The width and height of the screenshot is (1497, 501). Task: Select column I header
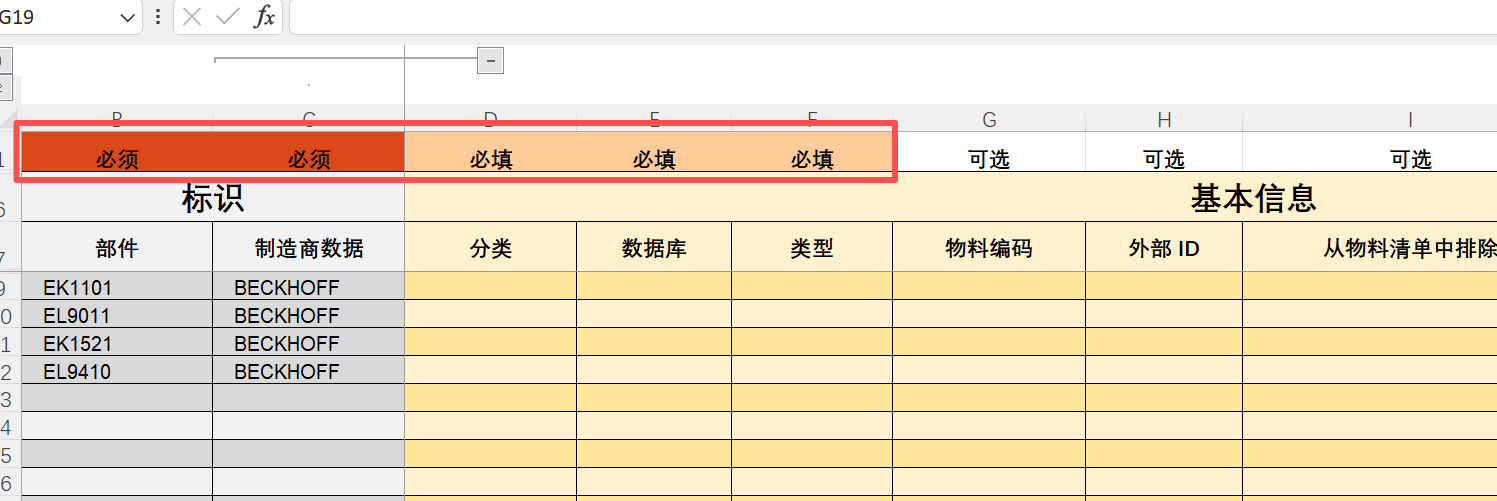tap(1410, 119)
